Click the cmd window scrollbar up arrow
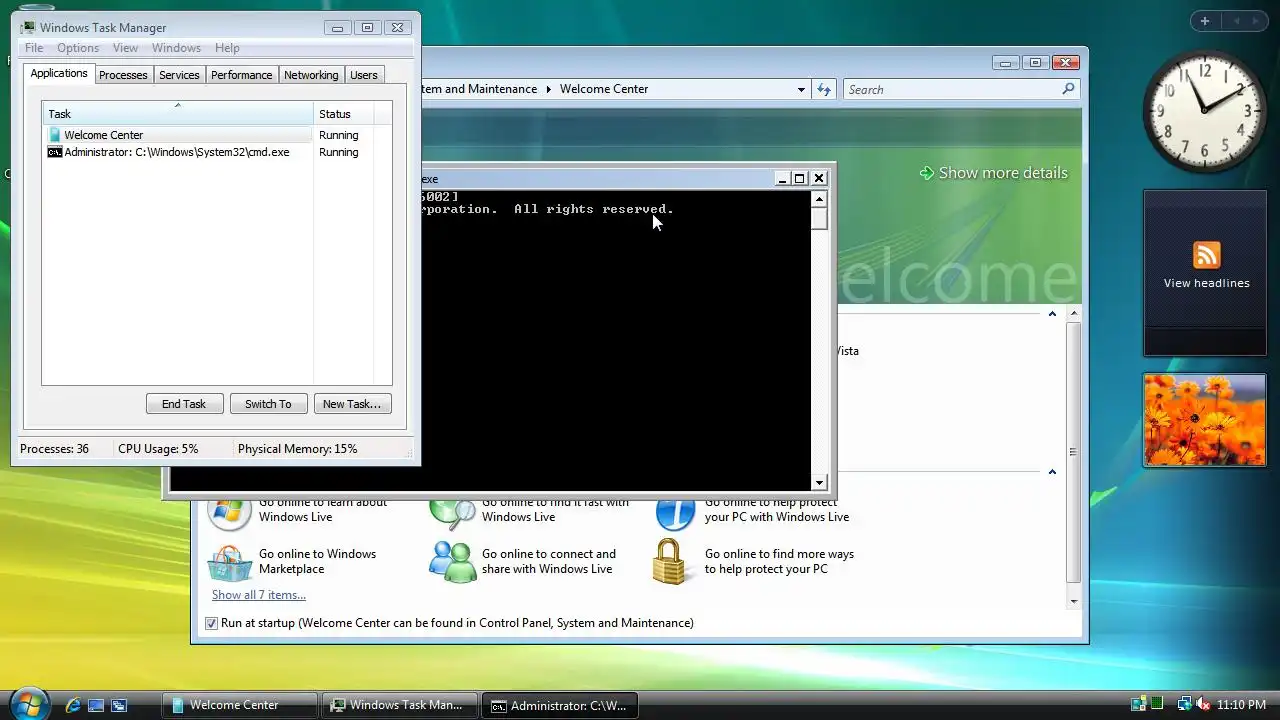The height and width of the screenshot is (720, 1280). pyautogui.click(x=819, y=198)
